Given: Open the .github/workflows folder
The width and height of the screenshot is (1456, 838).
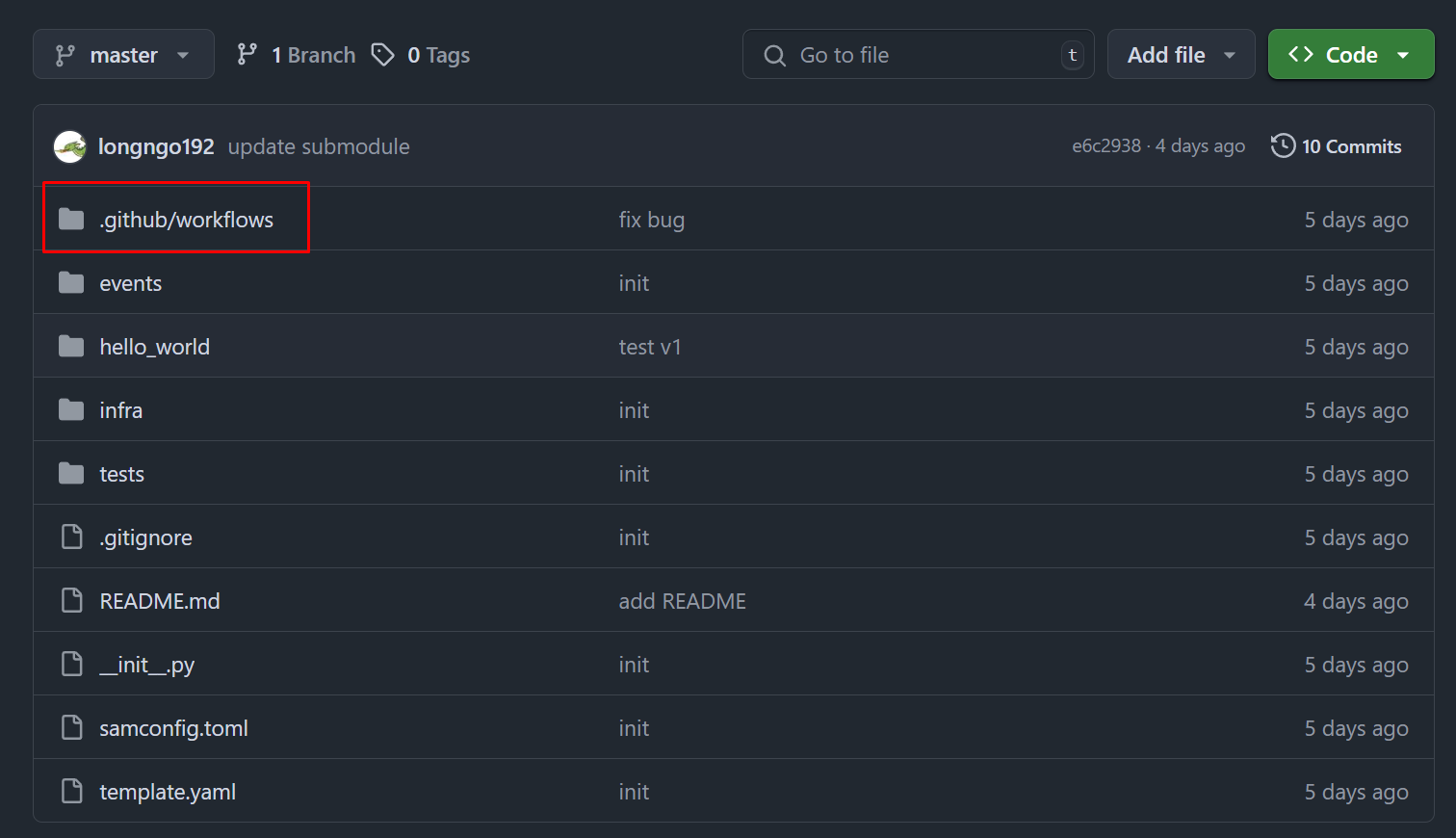Looking at the screenshot, I should [186, 220].
